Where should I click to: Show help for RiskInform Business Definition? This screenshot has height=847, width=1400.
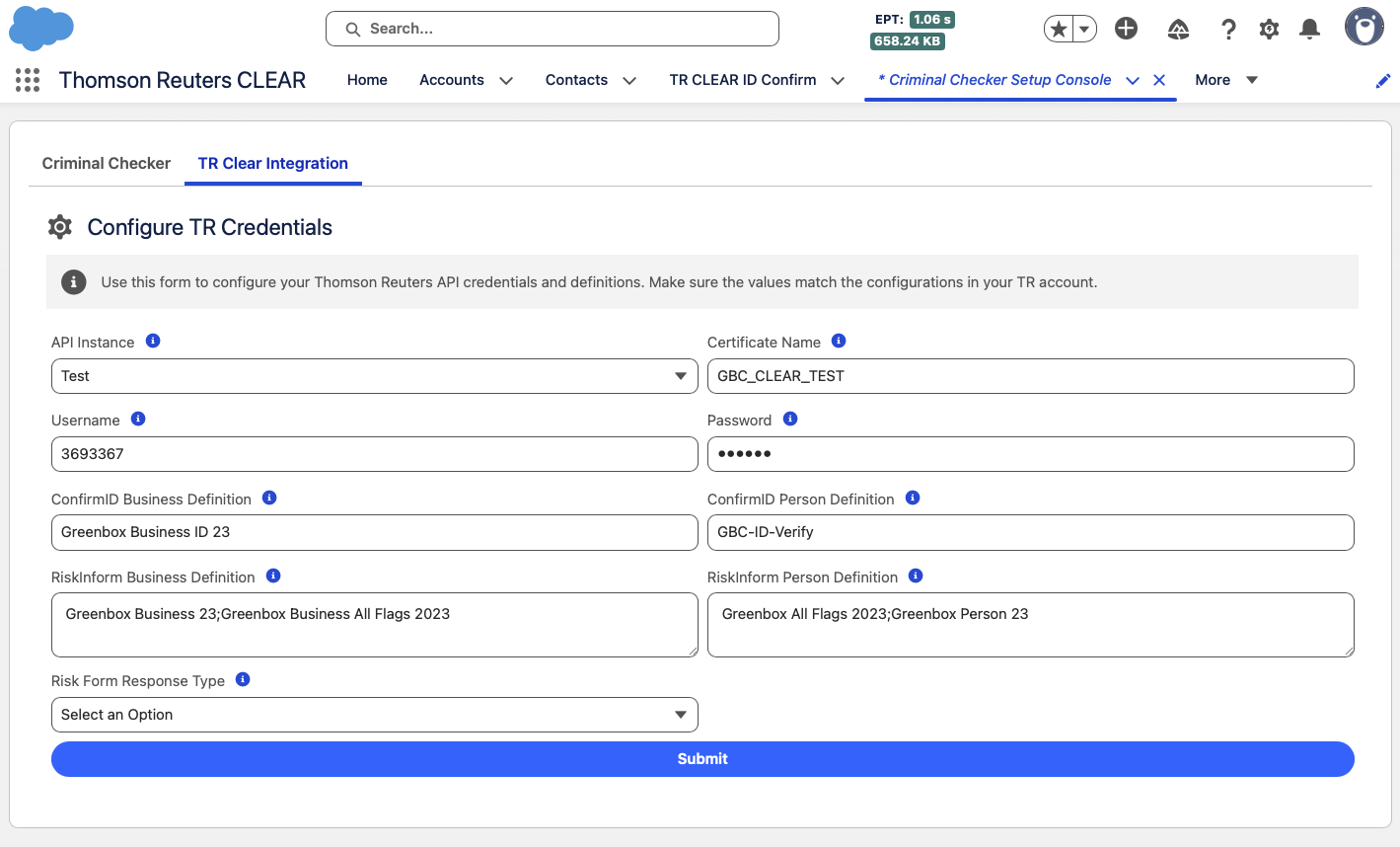pyautogui.click(x=273, y=576)
